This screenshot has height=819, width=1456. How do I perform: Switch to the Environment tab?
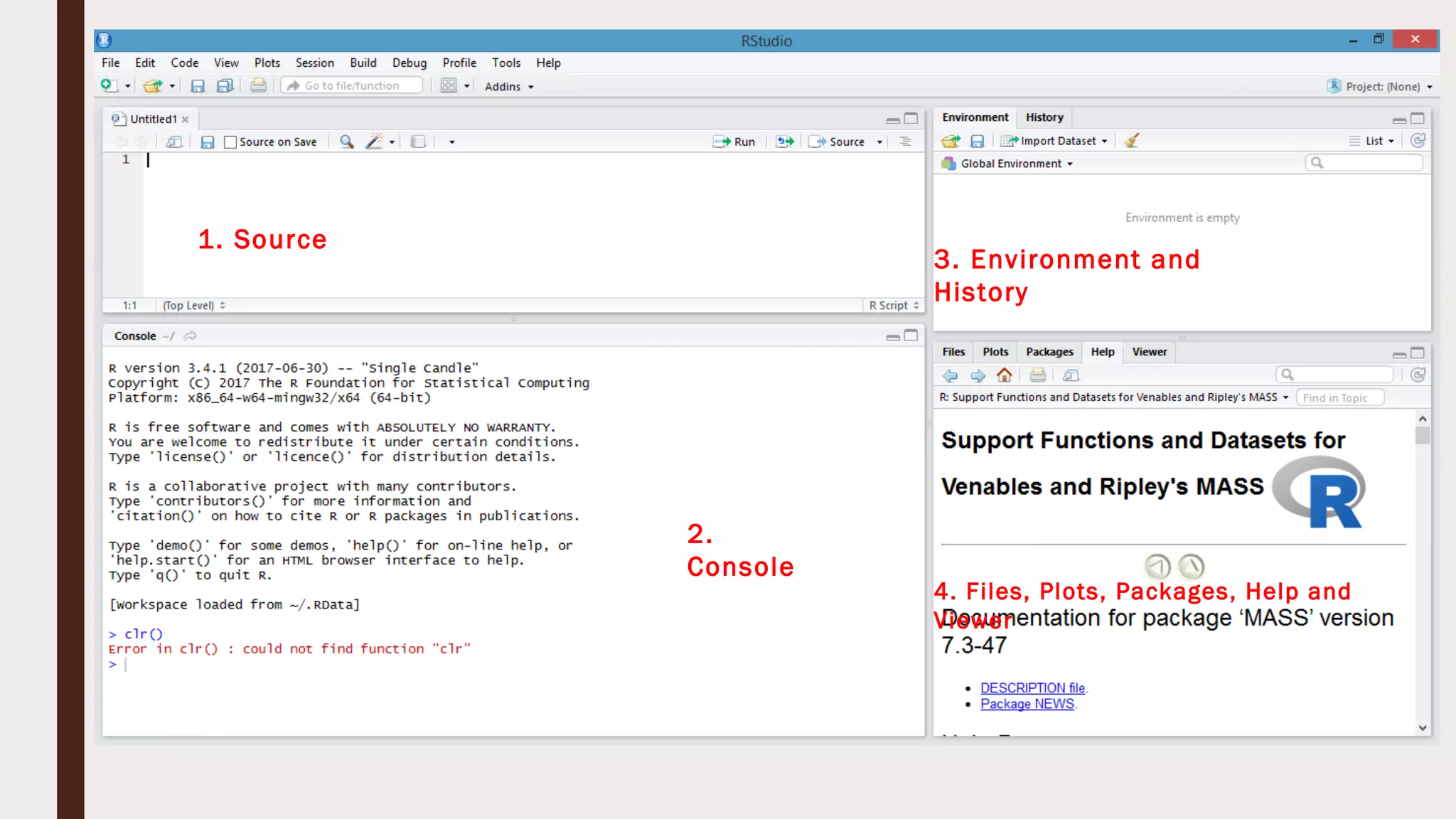point(975,117)
